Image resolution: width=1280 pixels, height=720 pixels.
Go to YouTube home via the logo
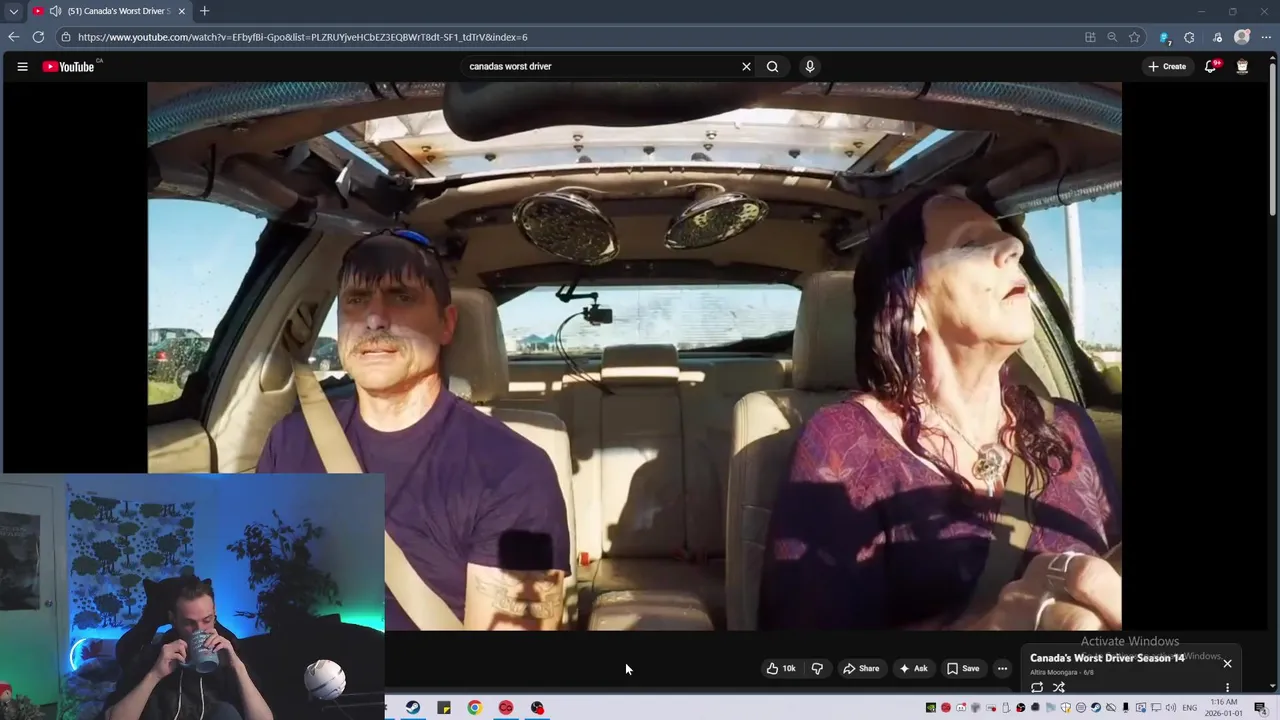[x=68, y=67]
